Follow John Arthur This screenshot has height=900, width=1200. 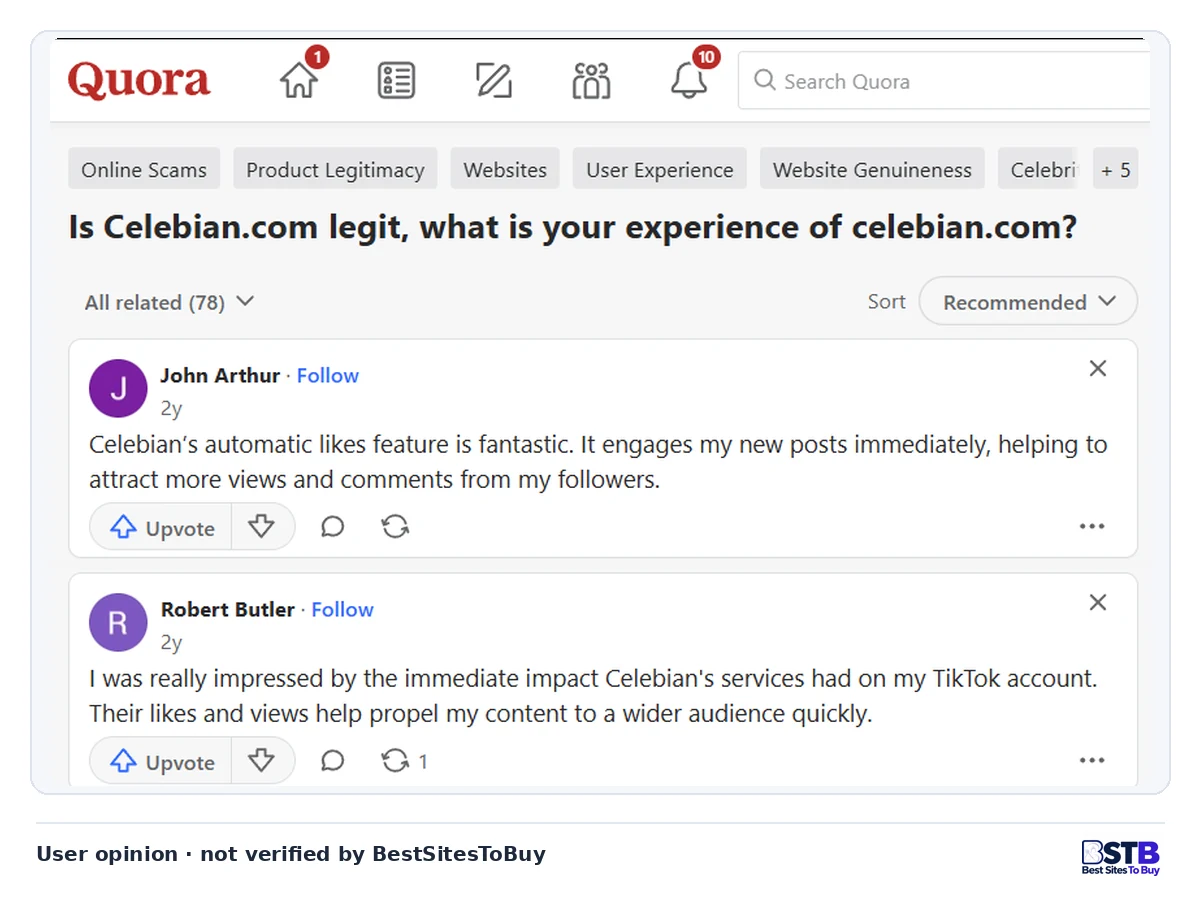click(x=328, y=376)
